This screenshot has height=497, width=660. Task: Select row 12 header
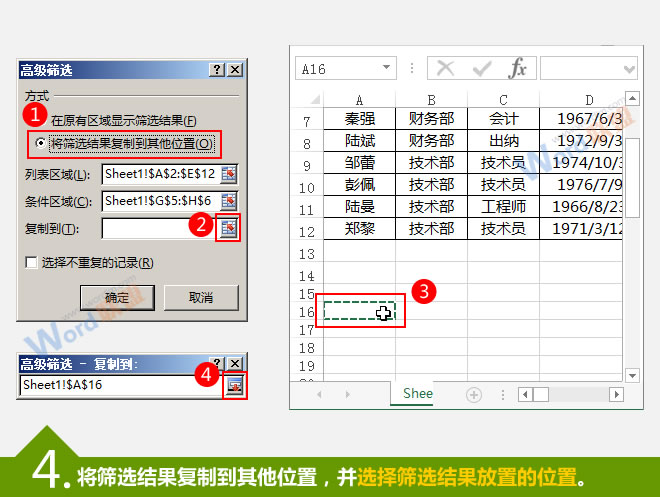pos(307,231)
